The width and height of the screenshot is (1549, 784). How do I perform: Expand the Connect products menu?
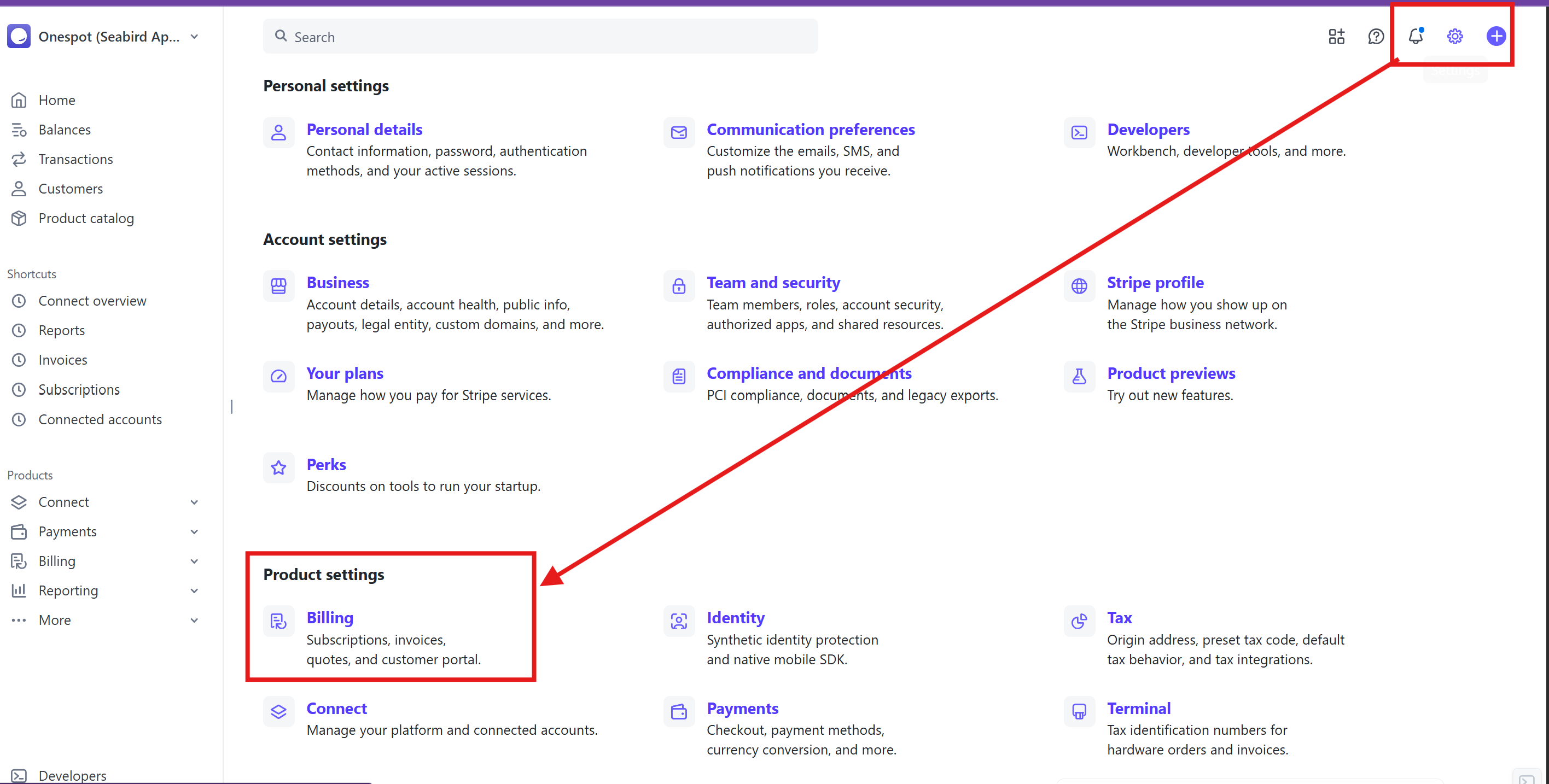click(194, 502)
